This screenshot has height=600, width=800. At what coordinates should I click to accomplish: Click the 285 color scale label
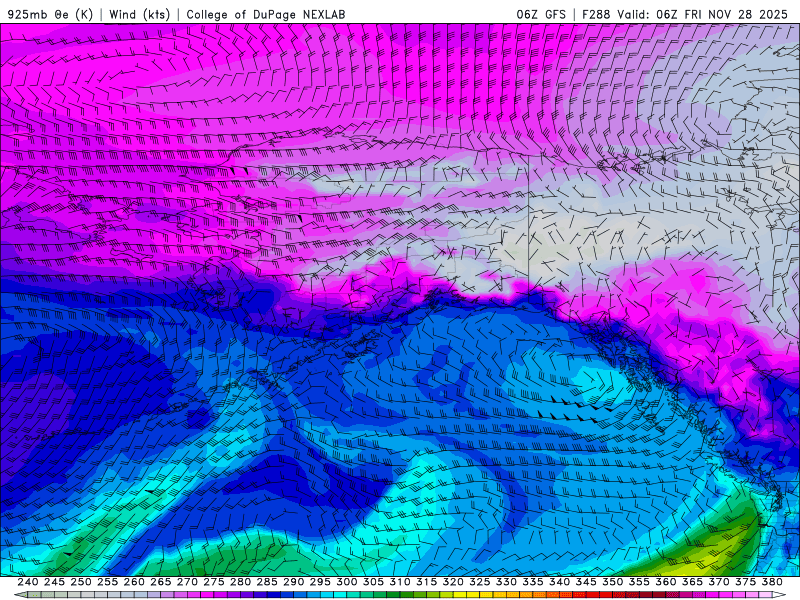click(x=267, y=582)
